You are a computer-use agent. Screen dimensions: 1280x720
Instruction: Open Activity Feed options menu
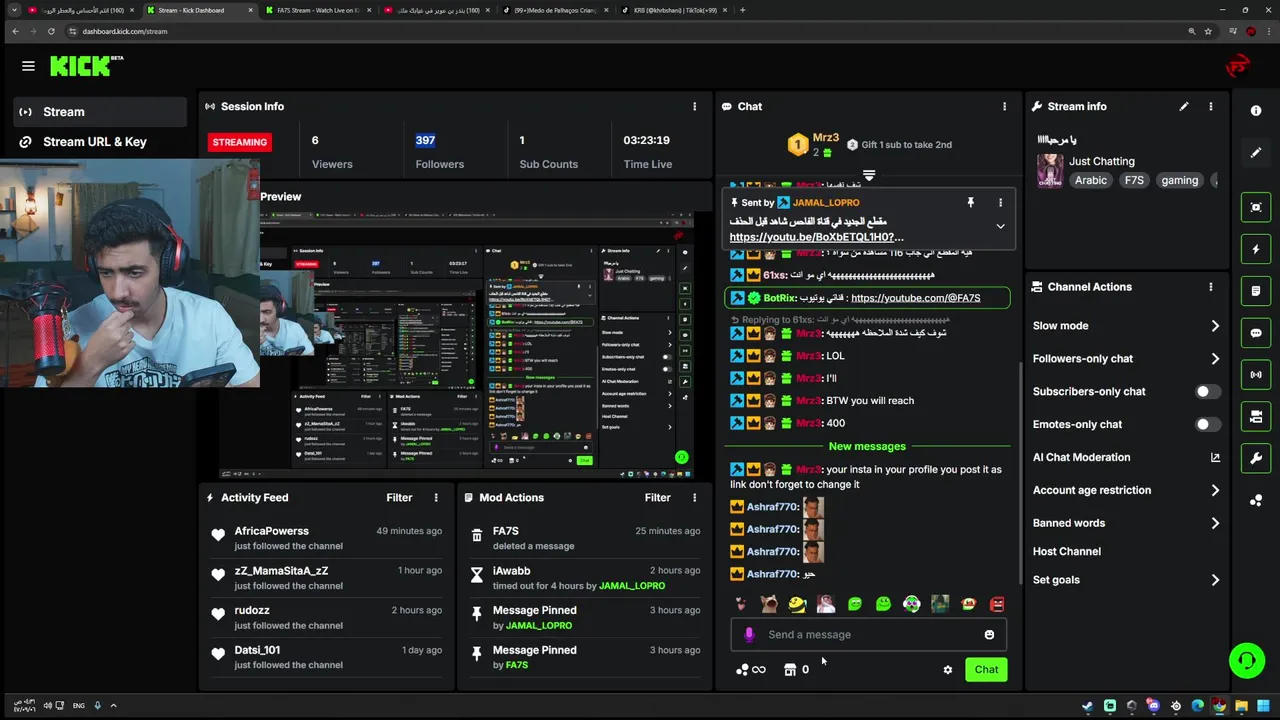tap(436, 497)
